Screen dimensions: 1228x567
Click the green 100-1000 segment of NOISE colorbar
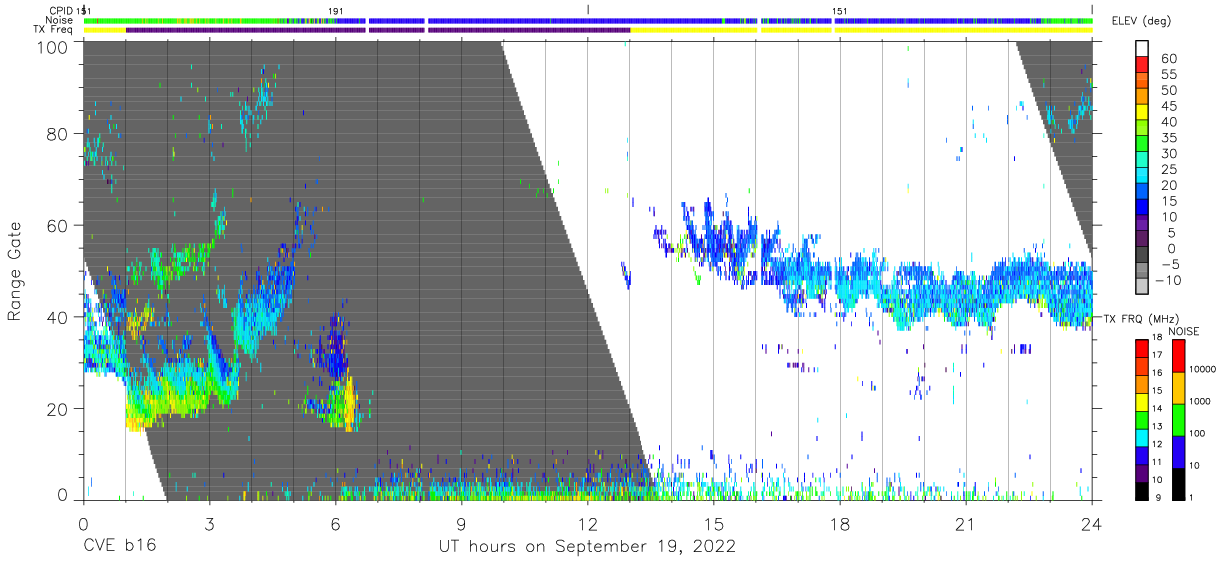1179,419
